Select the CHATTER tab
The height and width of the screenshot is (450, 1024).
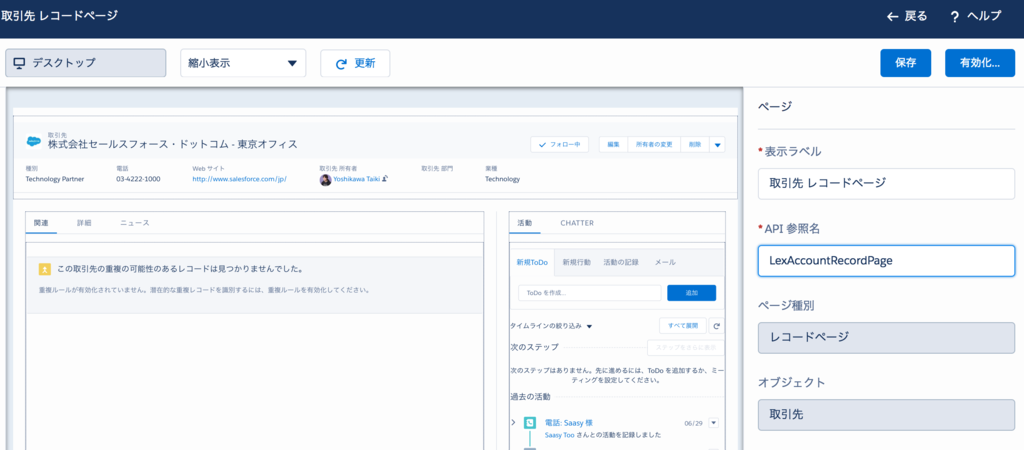[577, 223]
